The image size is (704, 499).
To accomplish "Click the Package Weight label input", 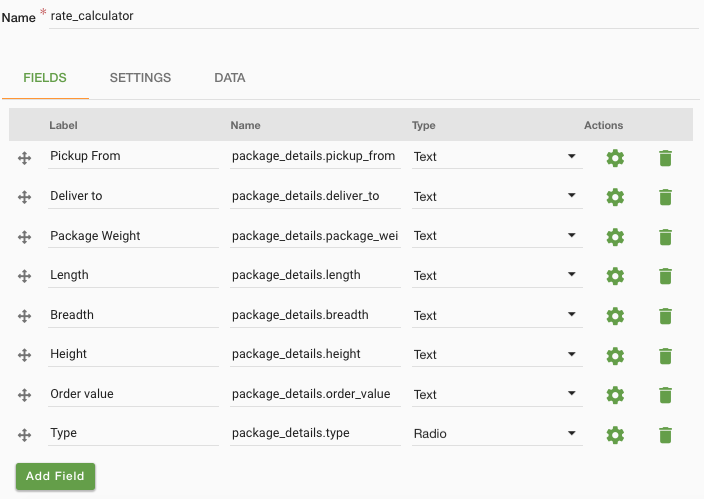I will pyautogui.click(x=133, y=236).
